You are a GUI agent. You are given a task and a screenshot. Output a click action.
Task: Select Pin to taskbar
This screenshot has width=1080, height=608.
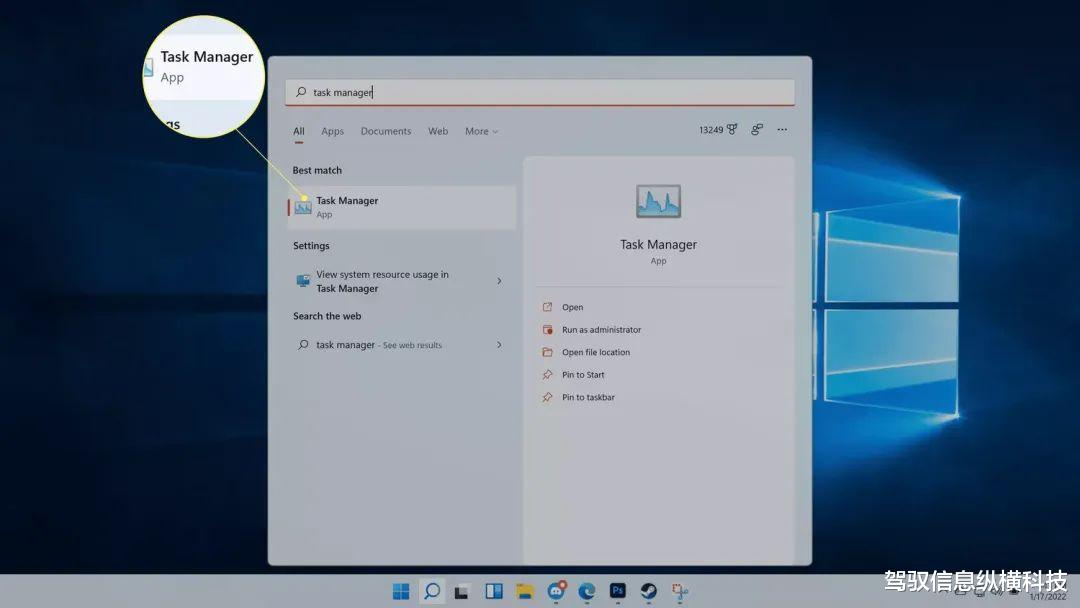pos(589,397)
